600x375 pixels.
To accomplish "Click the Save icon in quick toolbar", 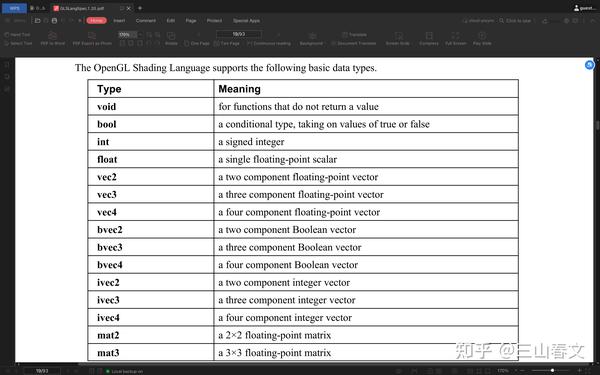I will coord(54,20).
